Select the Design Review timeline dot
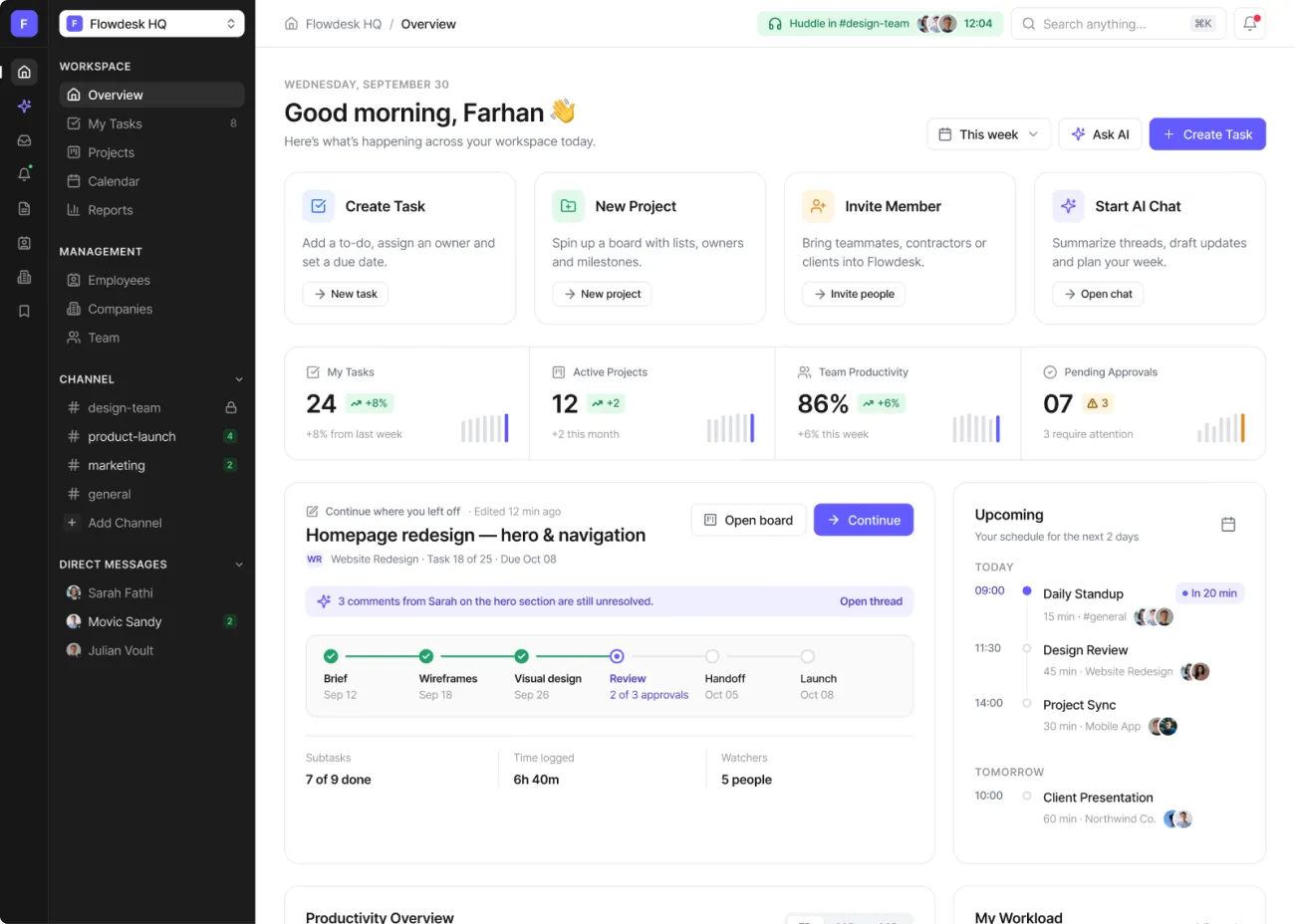1295x924 pixels. (1026, 648)
